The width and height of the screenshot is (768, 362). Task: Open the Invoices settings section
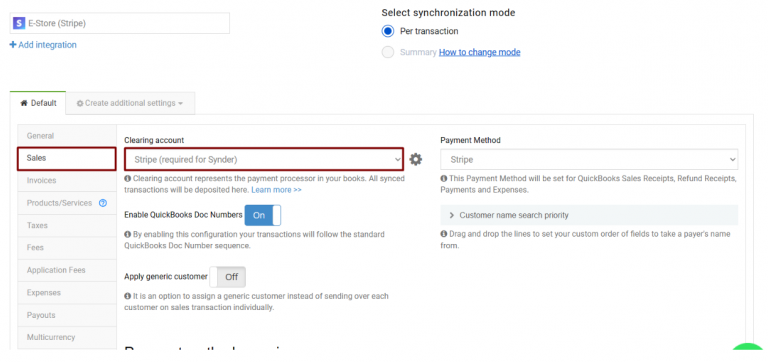click(x=67, y=180)
